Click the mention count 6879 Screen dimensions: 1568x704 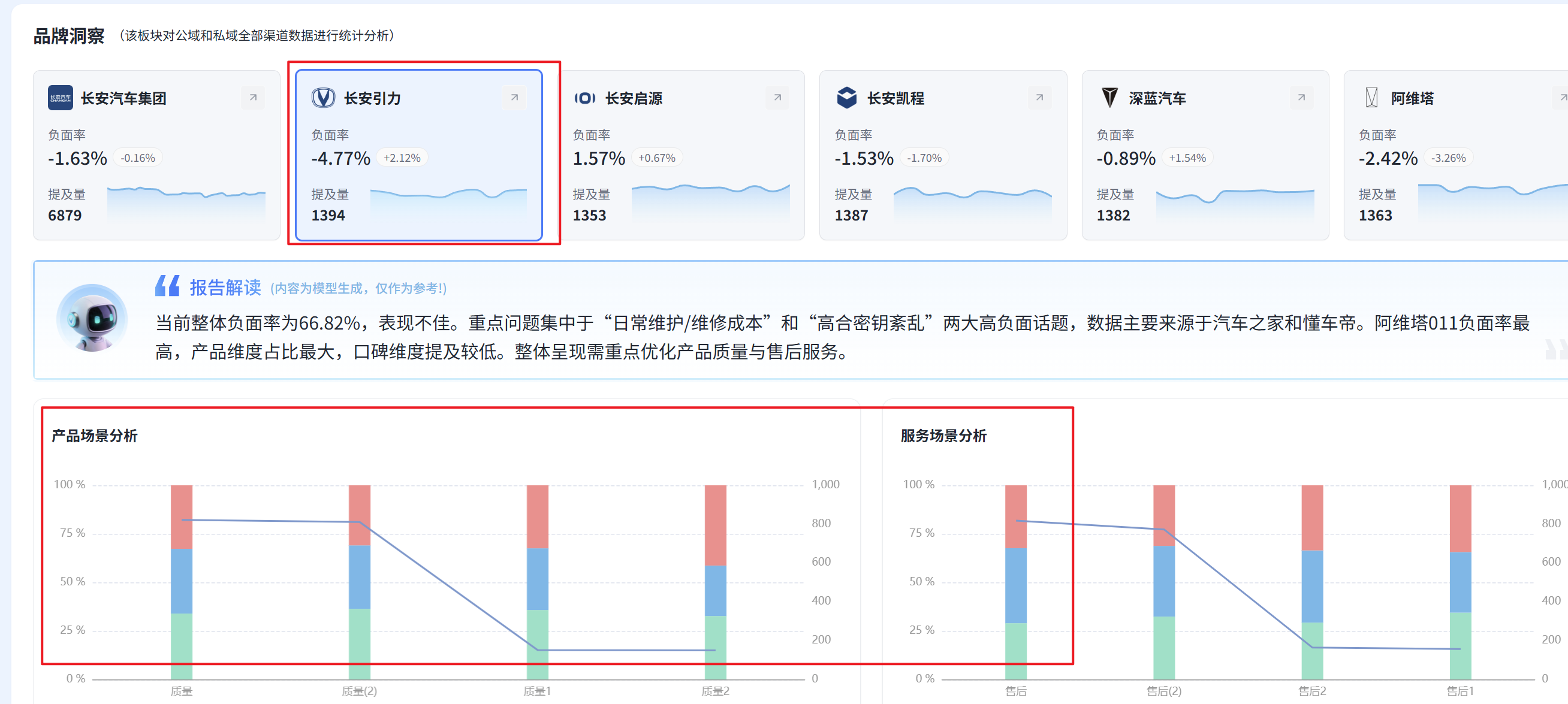65,216
